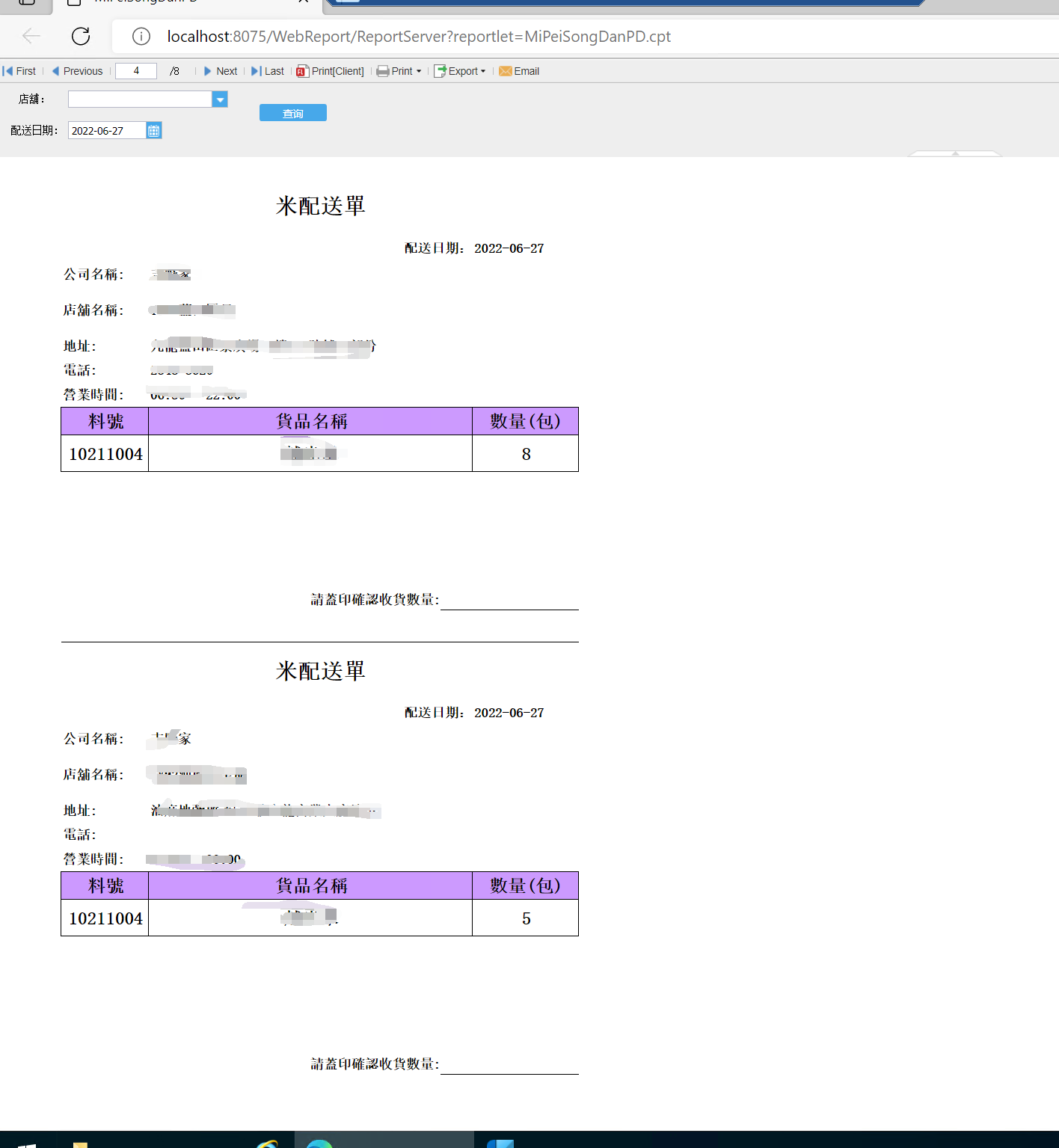
Task: Click the 配送日期: label beside the date input
Action: coord(34,131)
